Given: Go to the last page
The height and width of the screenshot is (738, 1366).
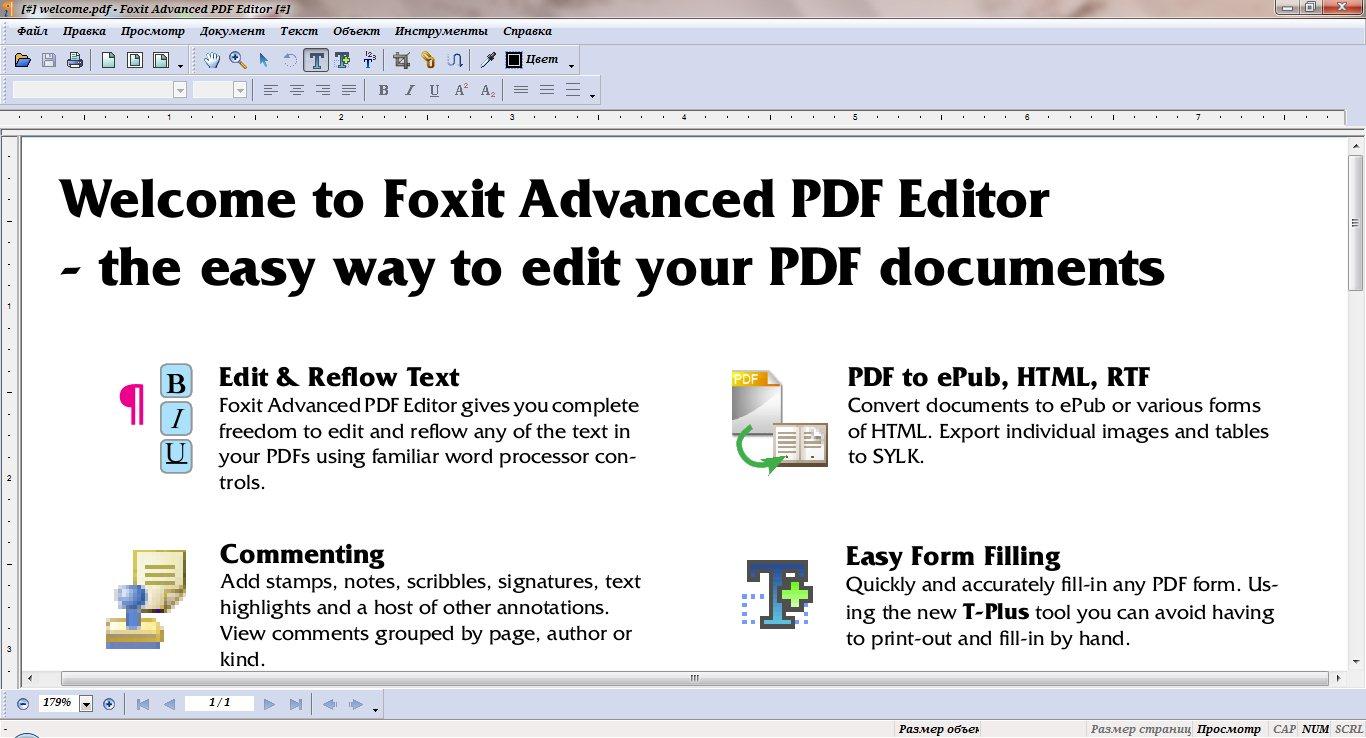Looking at the screenshot, I should pos(295,704).
